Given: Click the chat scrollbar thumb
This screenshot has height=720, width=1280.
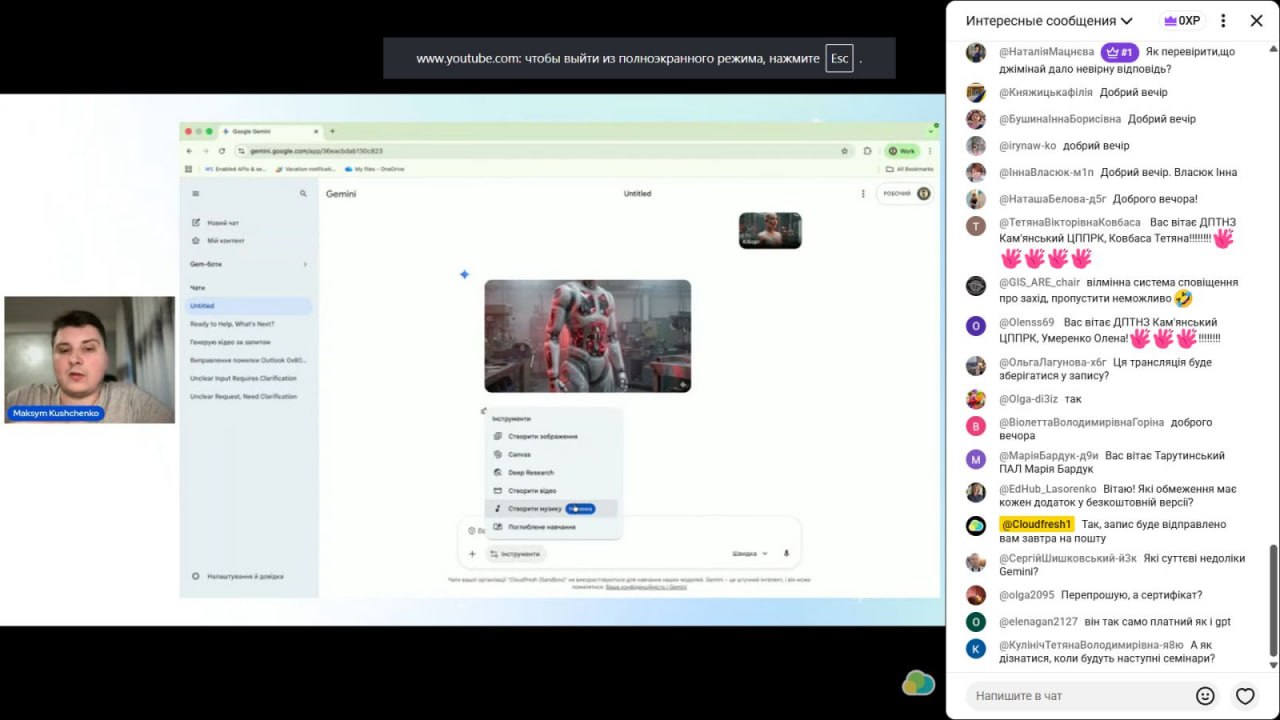Looking at the screenshot, I should [x=1273, y=600].
